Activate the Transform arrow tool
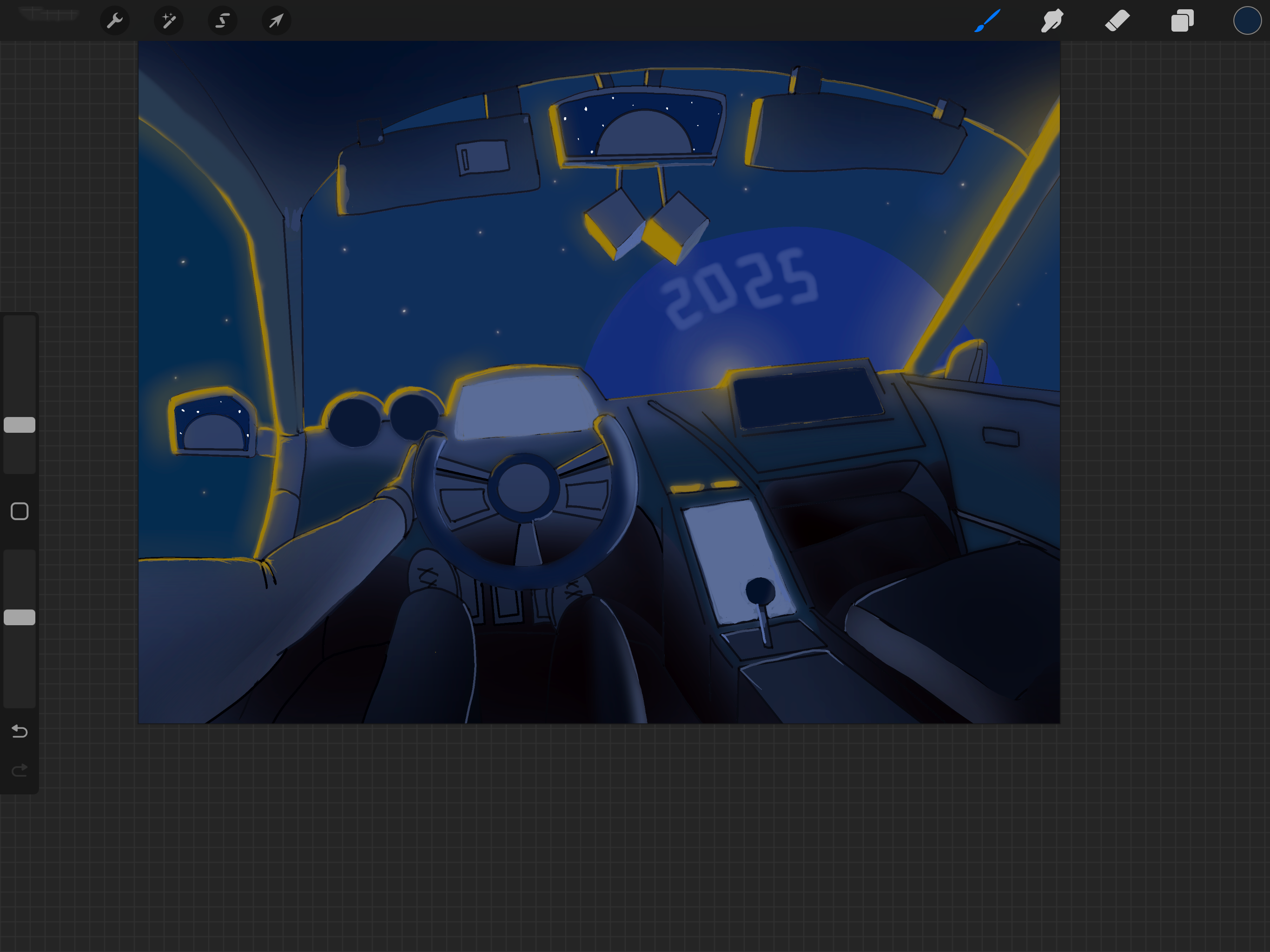 pyautogui.click(x=276, y=21)
